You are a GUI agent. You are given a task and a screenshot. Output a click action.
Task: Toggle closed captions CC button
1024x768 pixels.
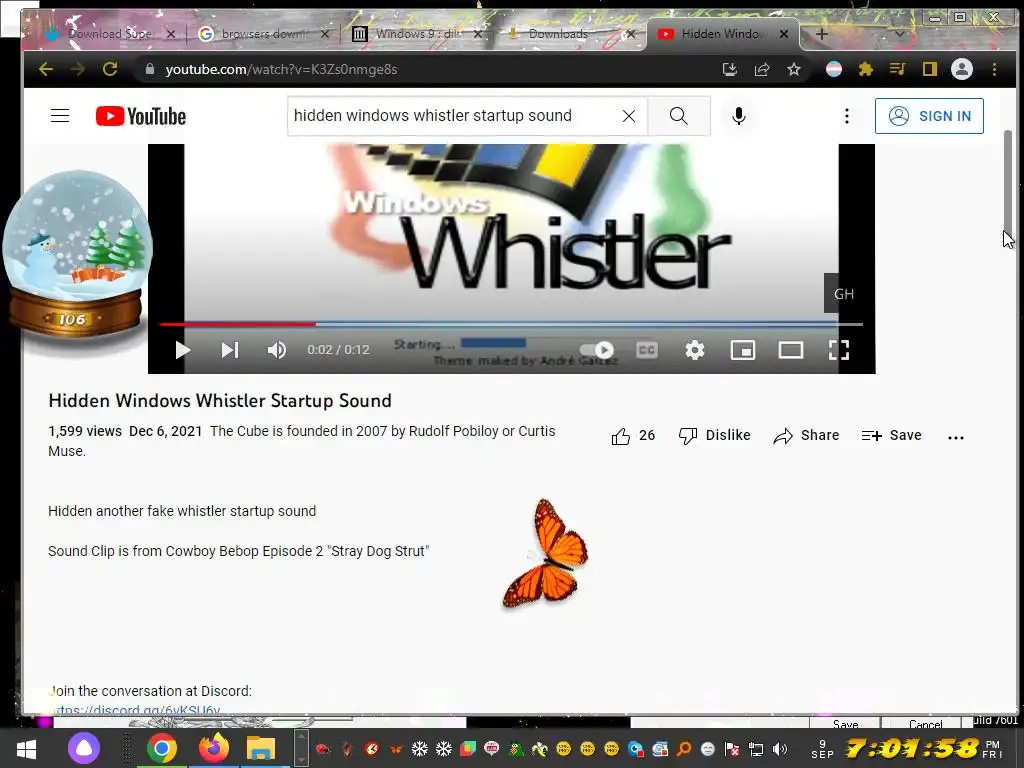coord(647,350)
